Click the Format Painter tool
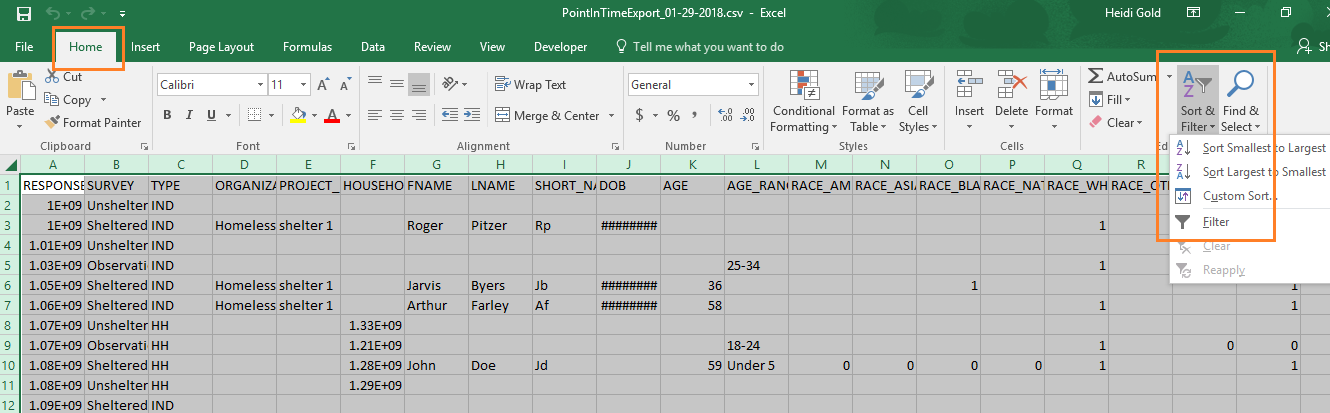Image resolution: width=1330 pixels, height=413 pixels. [92, 123]
